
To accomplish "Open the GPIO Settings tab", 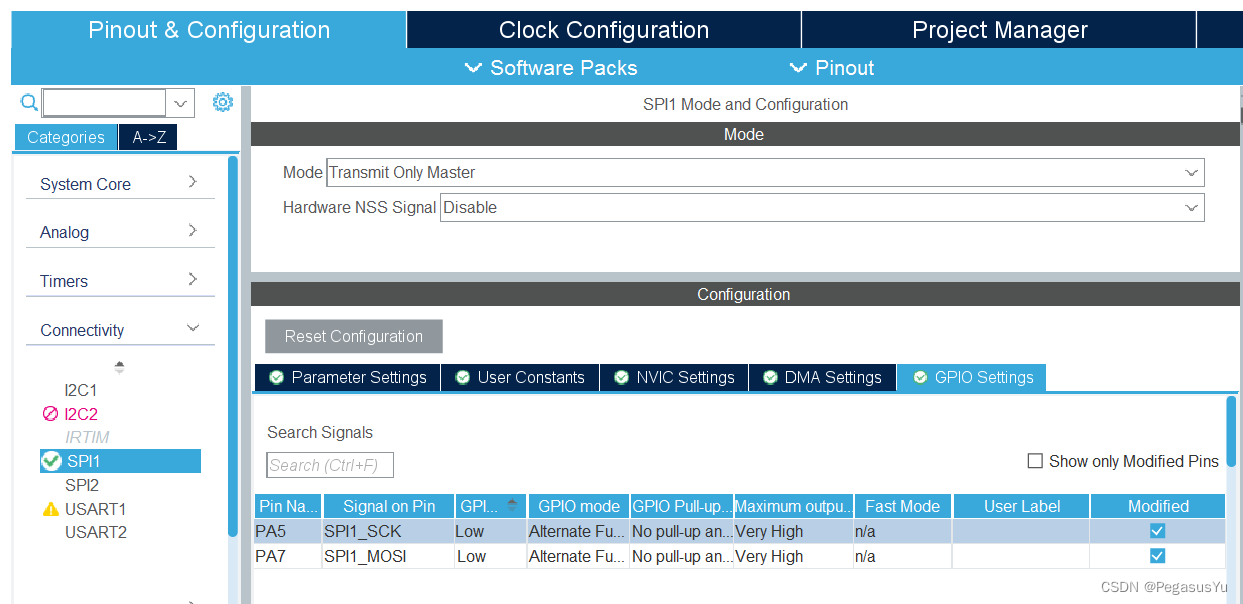I will (x=972, y=377).
